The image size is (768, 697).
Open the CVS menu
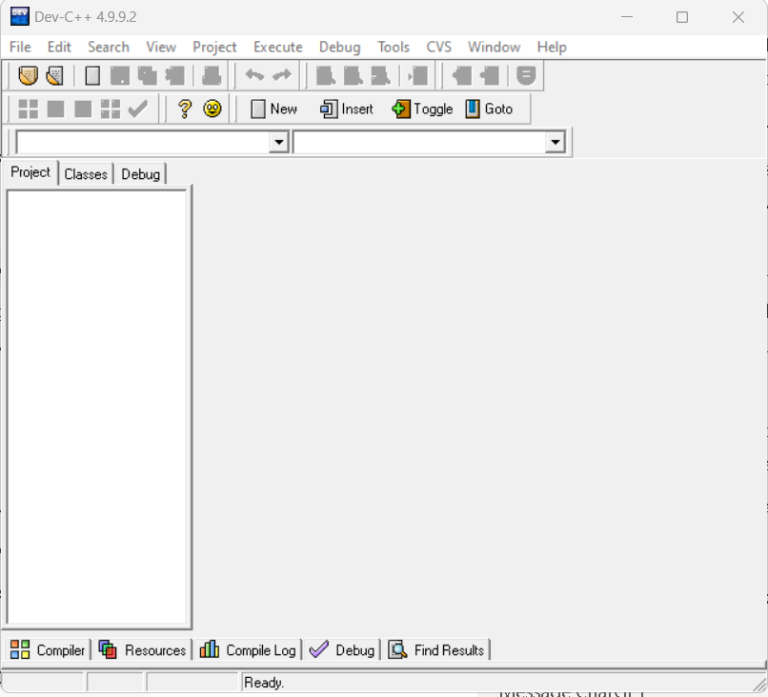(438, 47)
